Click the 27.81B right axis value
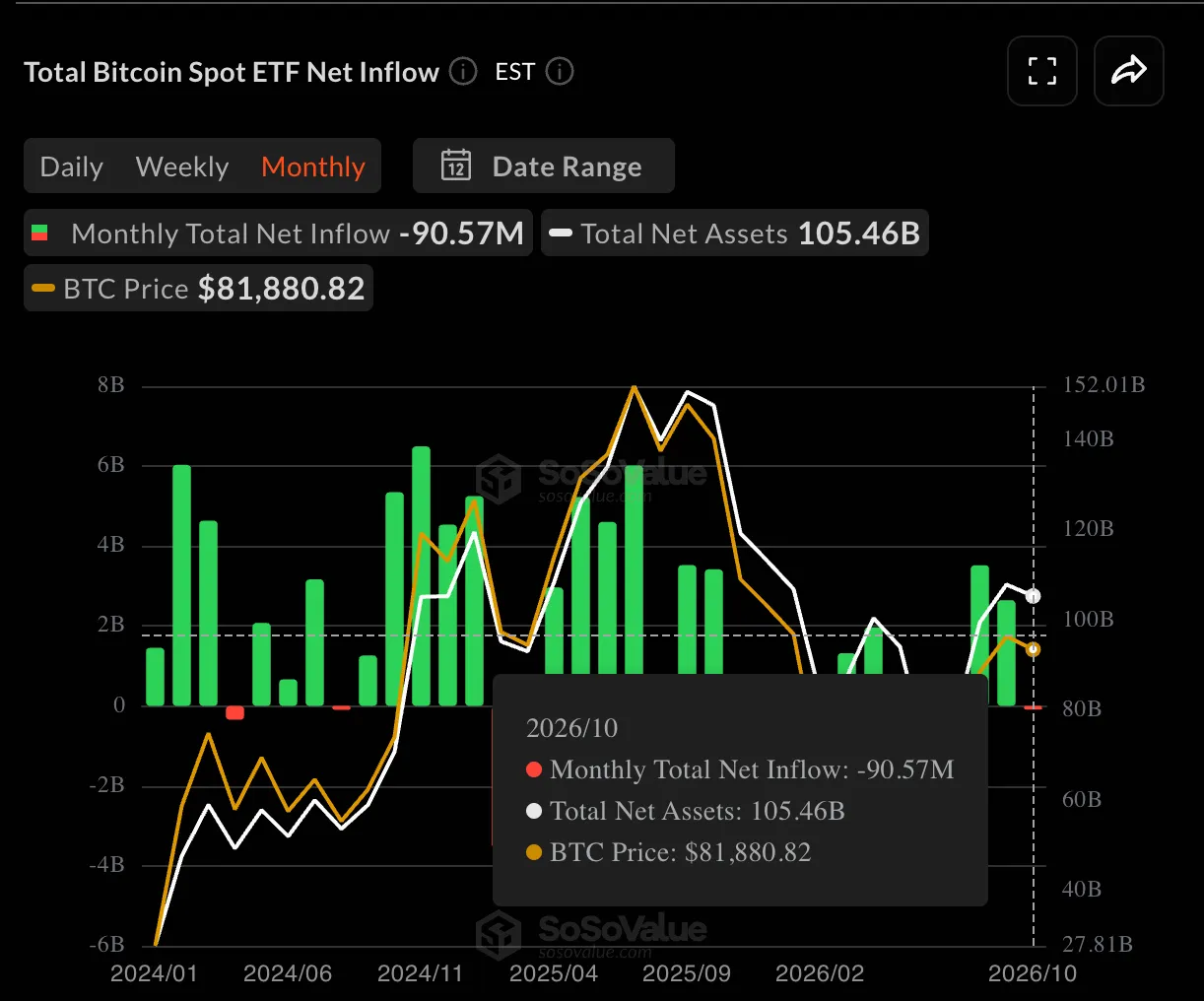This screenshot has height=1001, width=1204. pos(1098,944)
